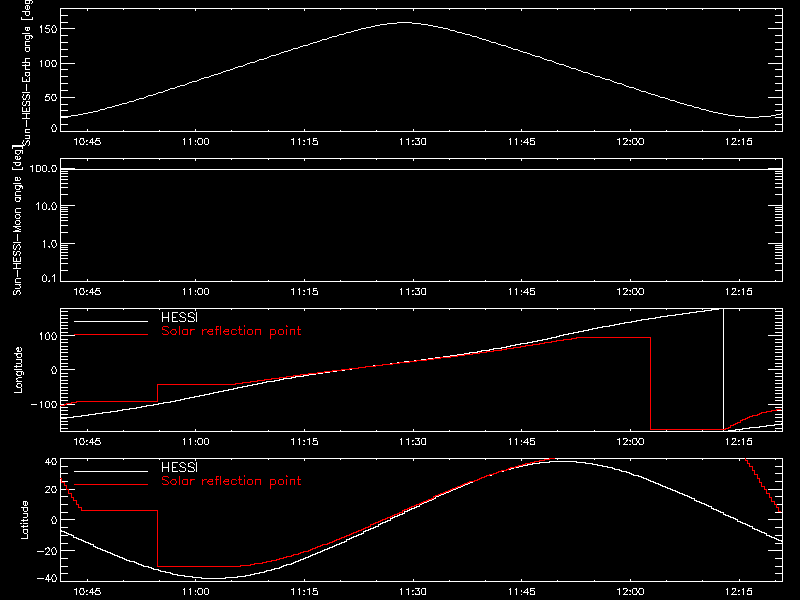
Task: Click 100.0 tick on Moon angle axis
Action: (43, 168)
